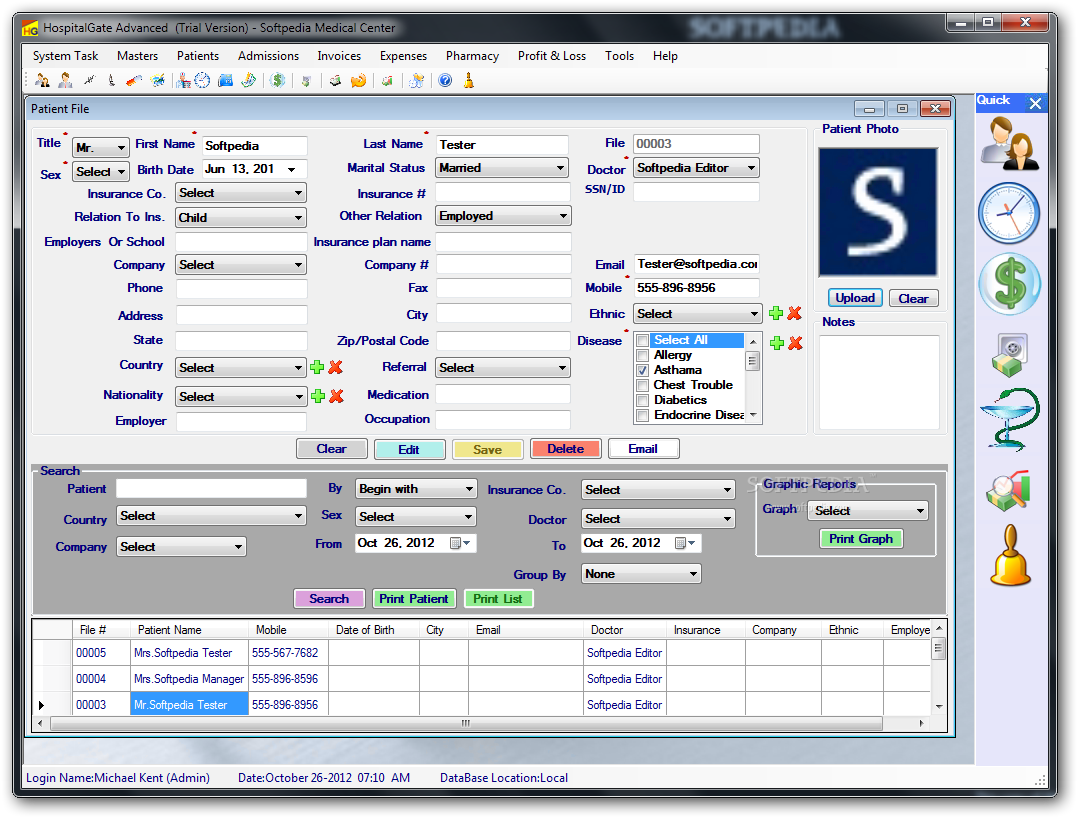Click the patient grid vertical scrollbar handle
This screenshot has height=818, width=1078.
pos(938,648)
